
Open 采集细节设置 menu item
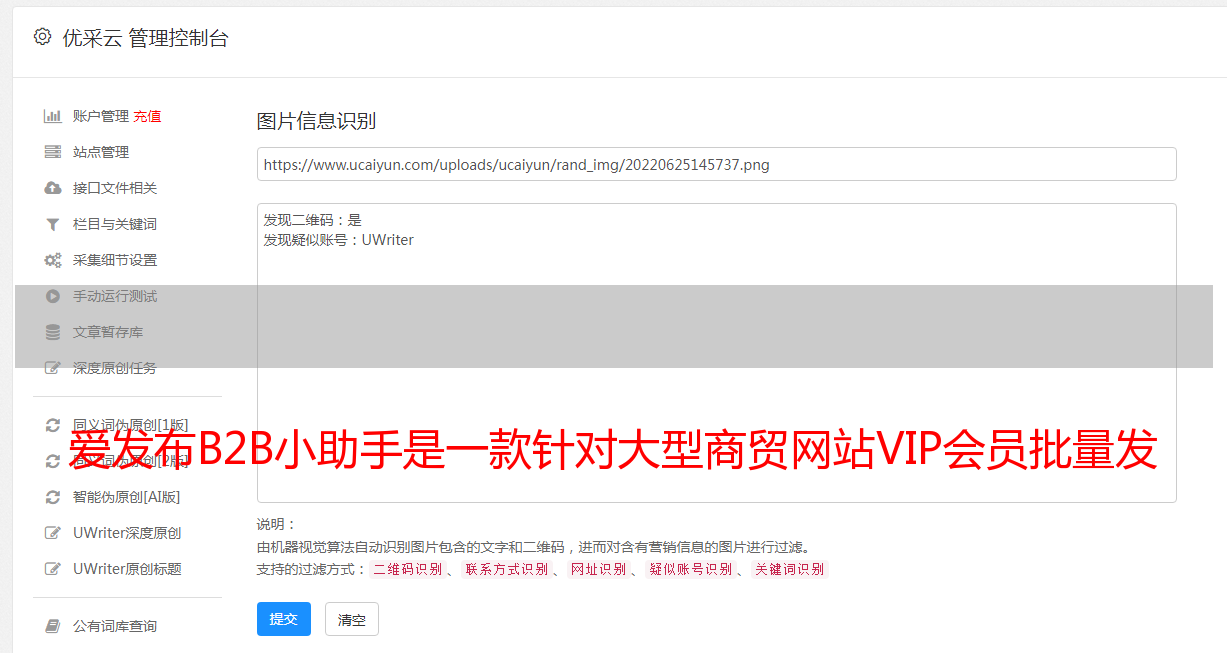(115, 260)
